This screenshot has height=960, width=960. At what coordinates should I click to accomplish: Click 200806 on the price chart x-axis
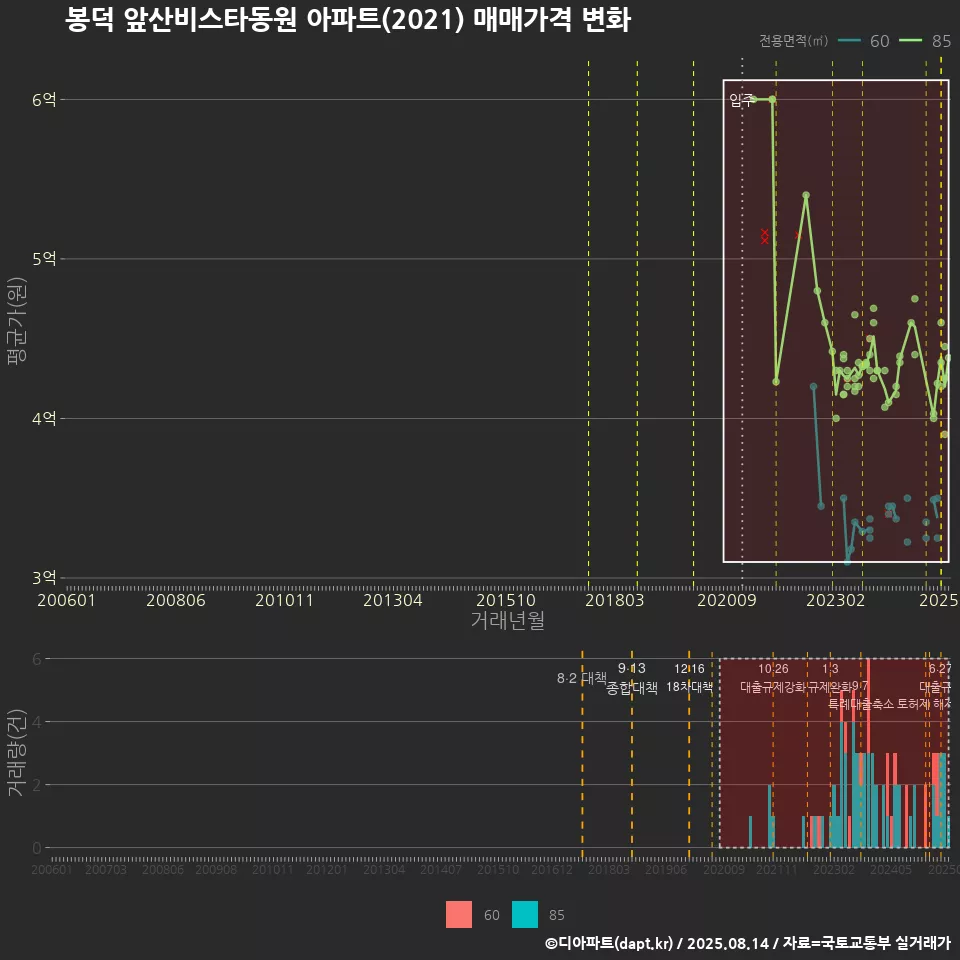point(176,600)
